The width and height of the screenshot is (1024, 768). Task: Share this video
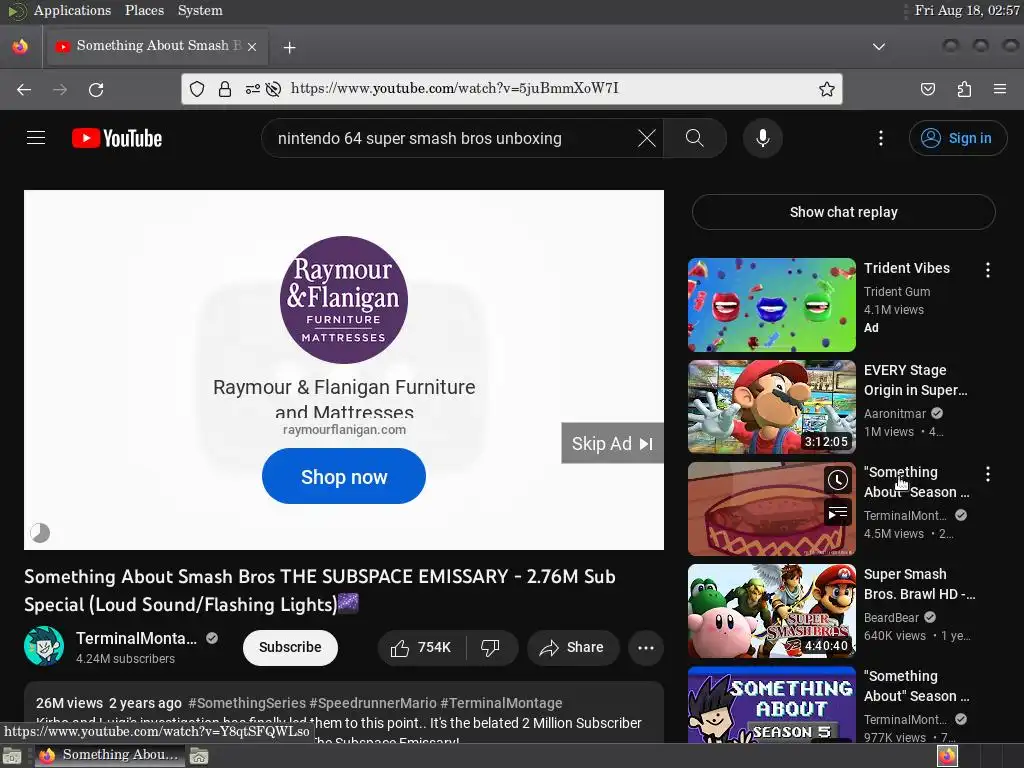pos(571,647)
